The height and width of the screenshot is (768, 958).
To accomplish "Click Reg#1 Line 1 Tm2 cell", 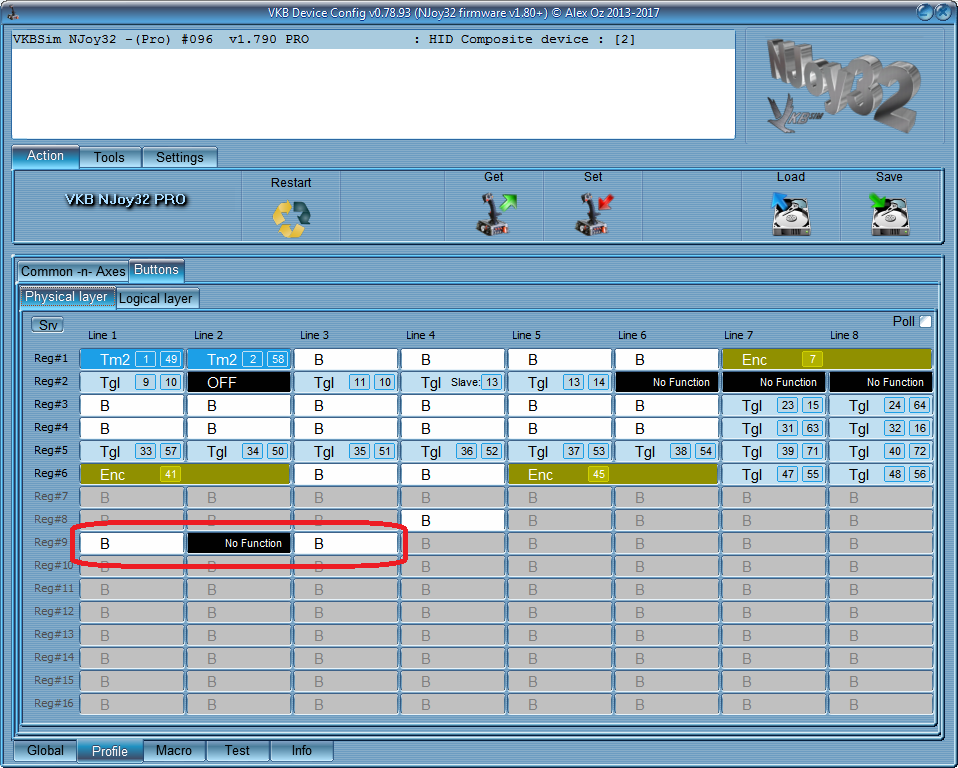I will click(132, 359).
